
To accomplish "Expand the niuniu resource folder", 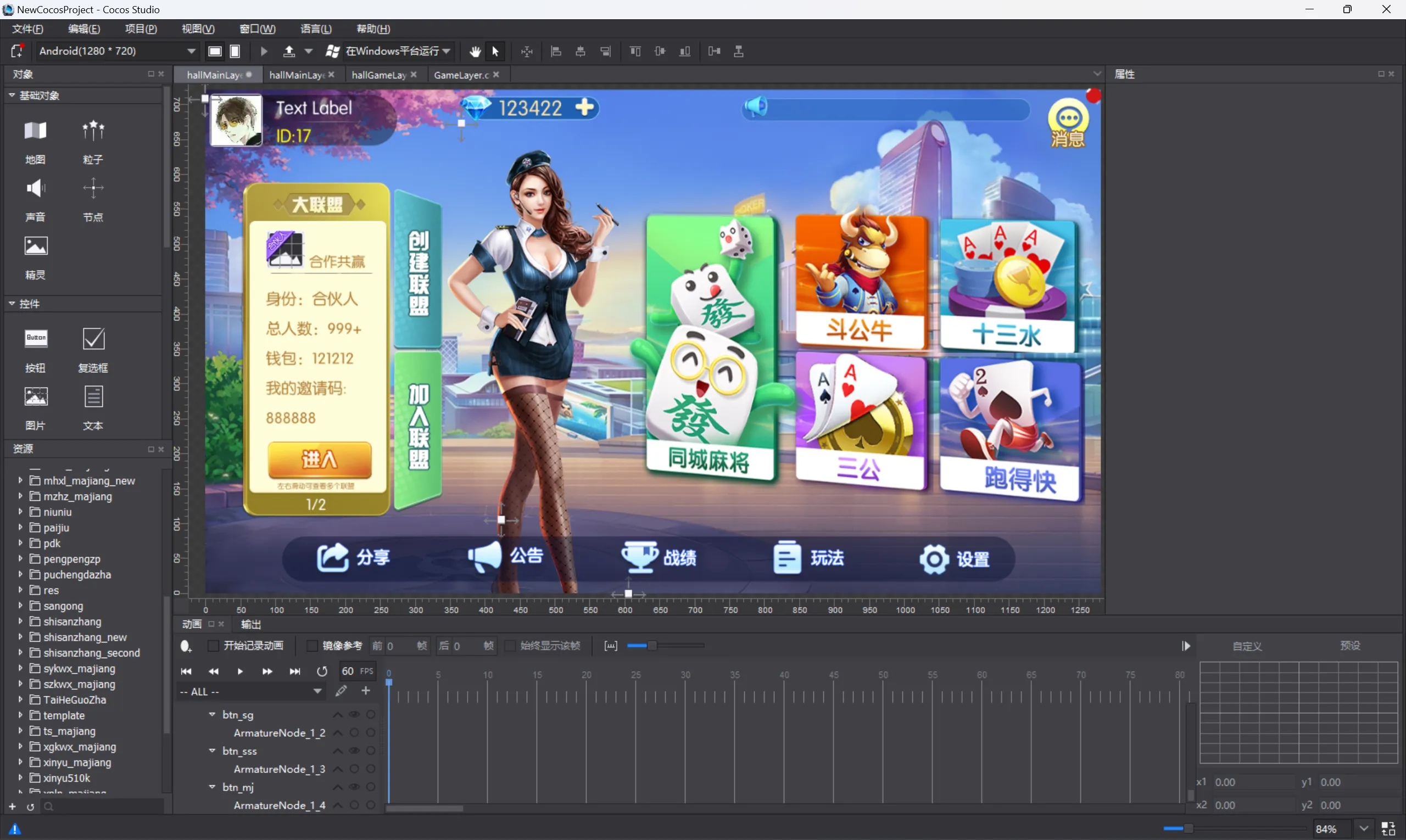I will tap(20, 512).
